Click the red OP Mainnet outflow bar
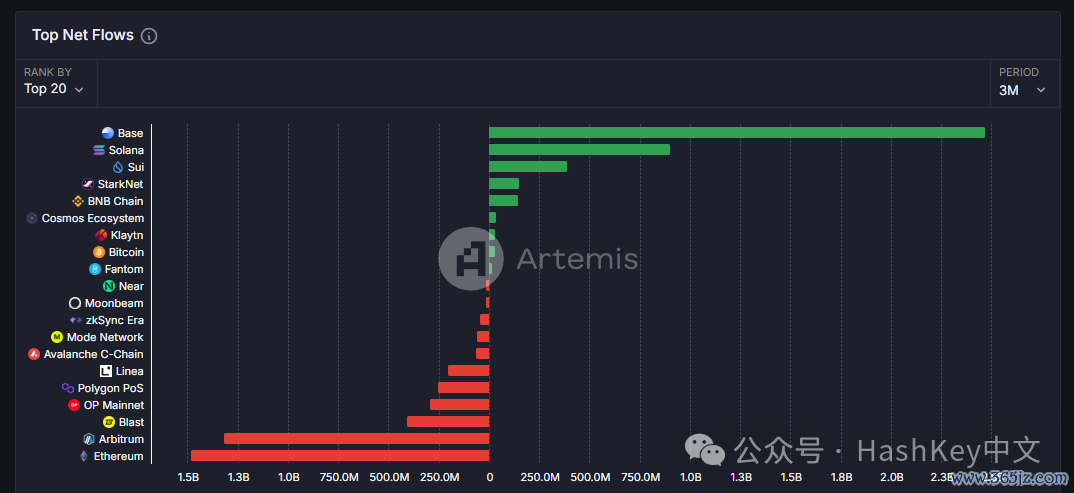 pos(460,405)
